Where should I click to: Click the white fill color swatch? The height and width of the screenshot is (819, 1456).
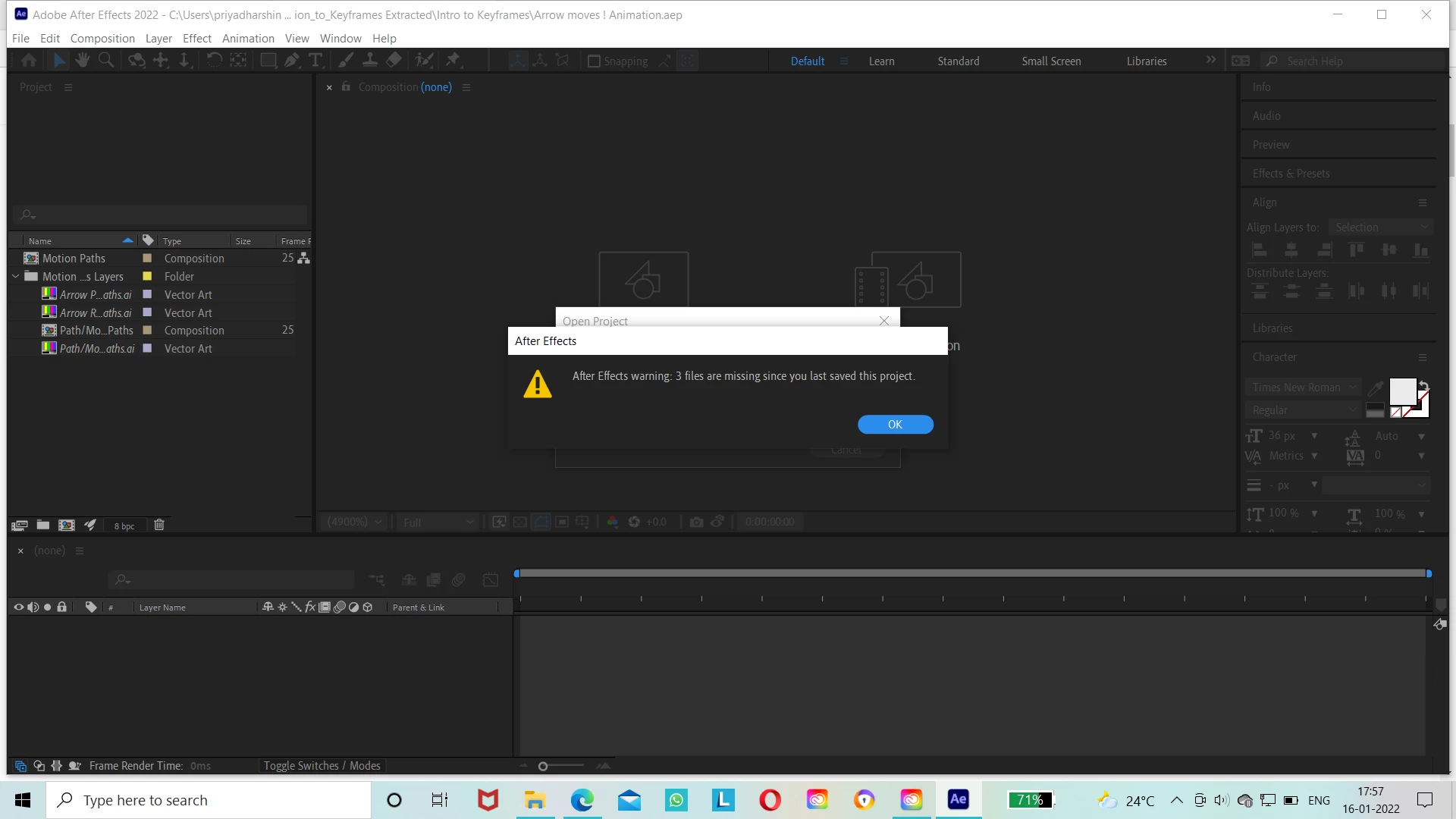1401,392
